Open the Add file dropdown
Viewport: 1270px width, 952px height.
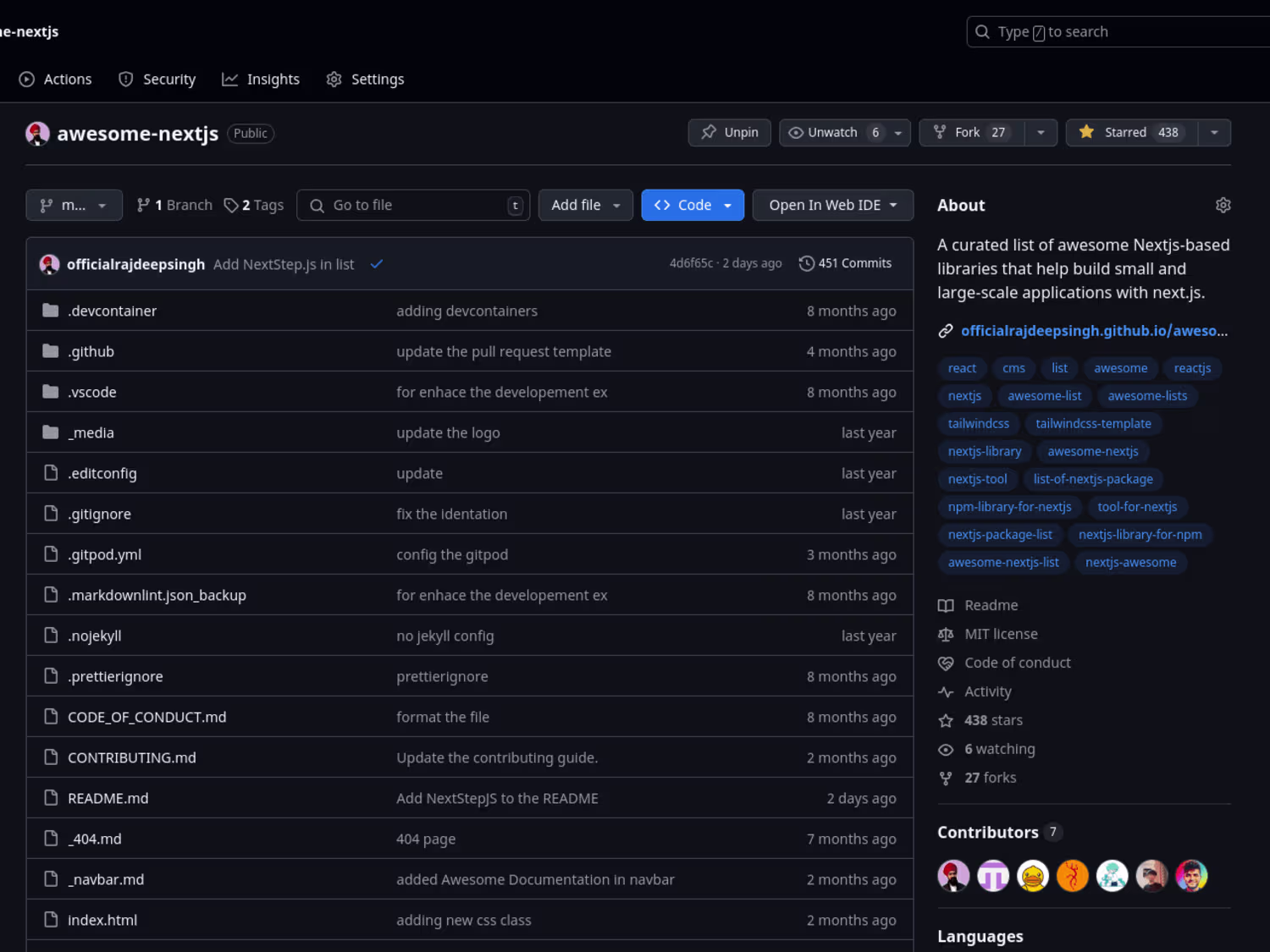pos(586,205)
